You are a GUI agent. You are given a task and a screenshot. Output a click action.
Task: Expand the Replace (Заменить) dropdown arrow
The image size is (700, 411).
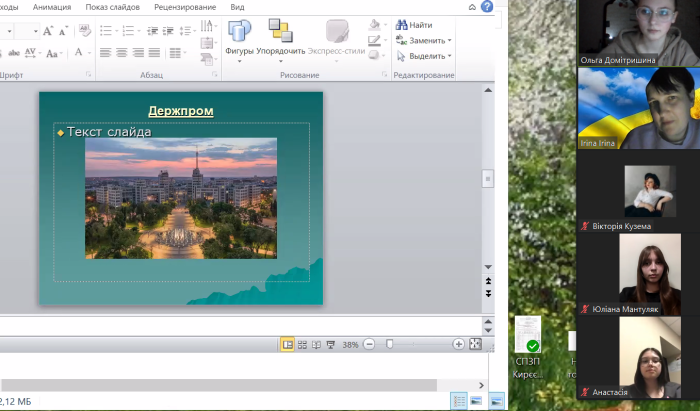point(449,41)
